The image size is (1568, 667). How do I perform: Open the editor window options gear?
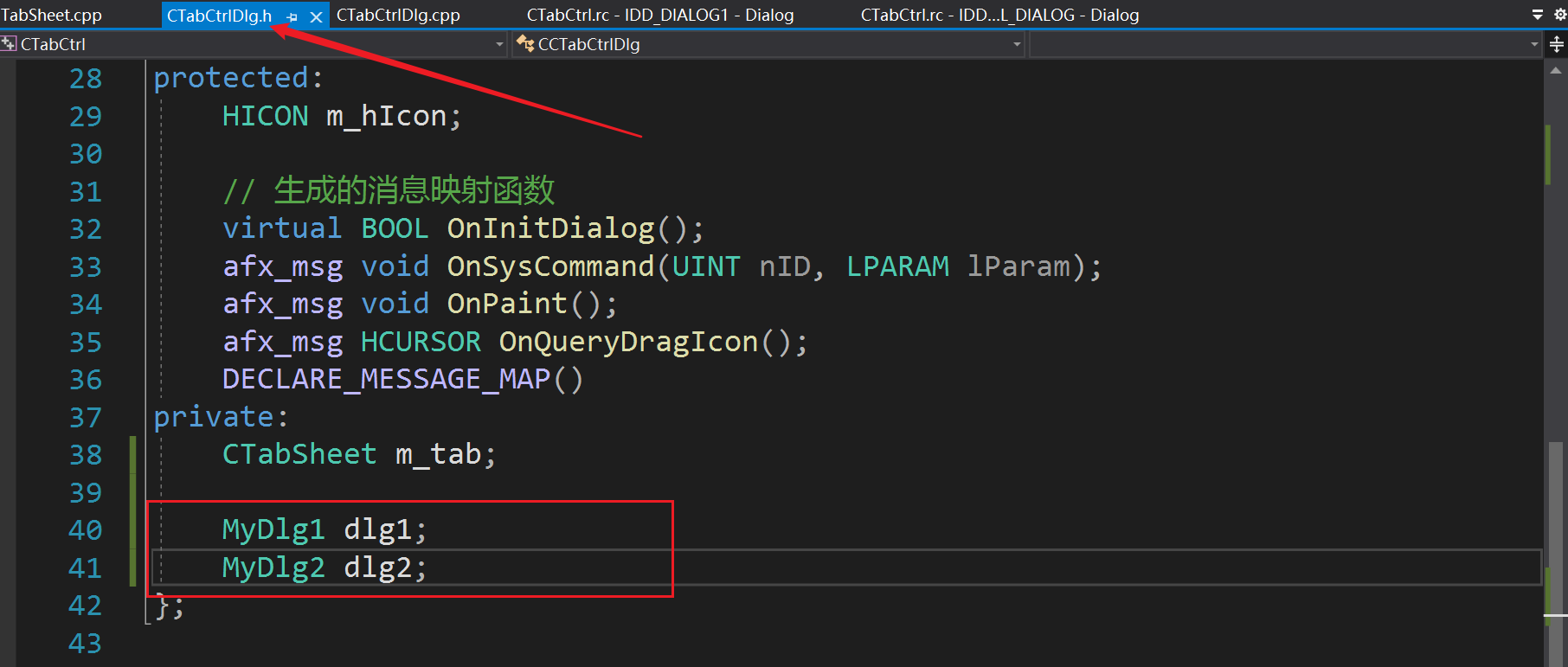(x=1560, y=15)
